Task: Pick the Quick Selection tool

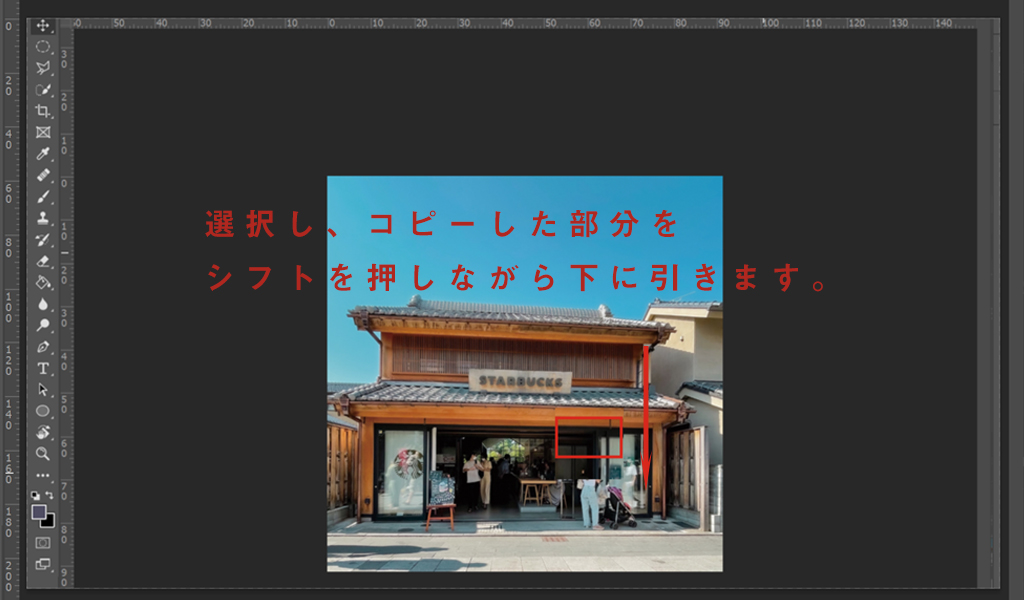Action: pyautogui.click(x=43, y=89)
